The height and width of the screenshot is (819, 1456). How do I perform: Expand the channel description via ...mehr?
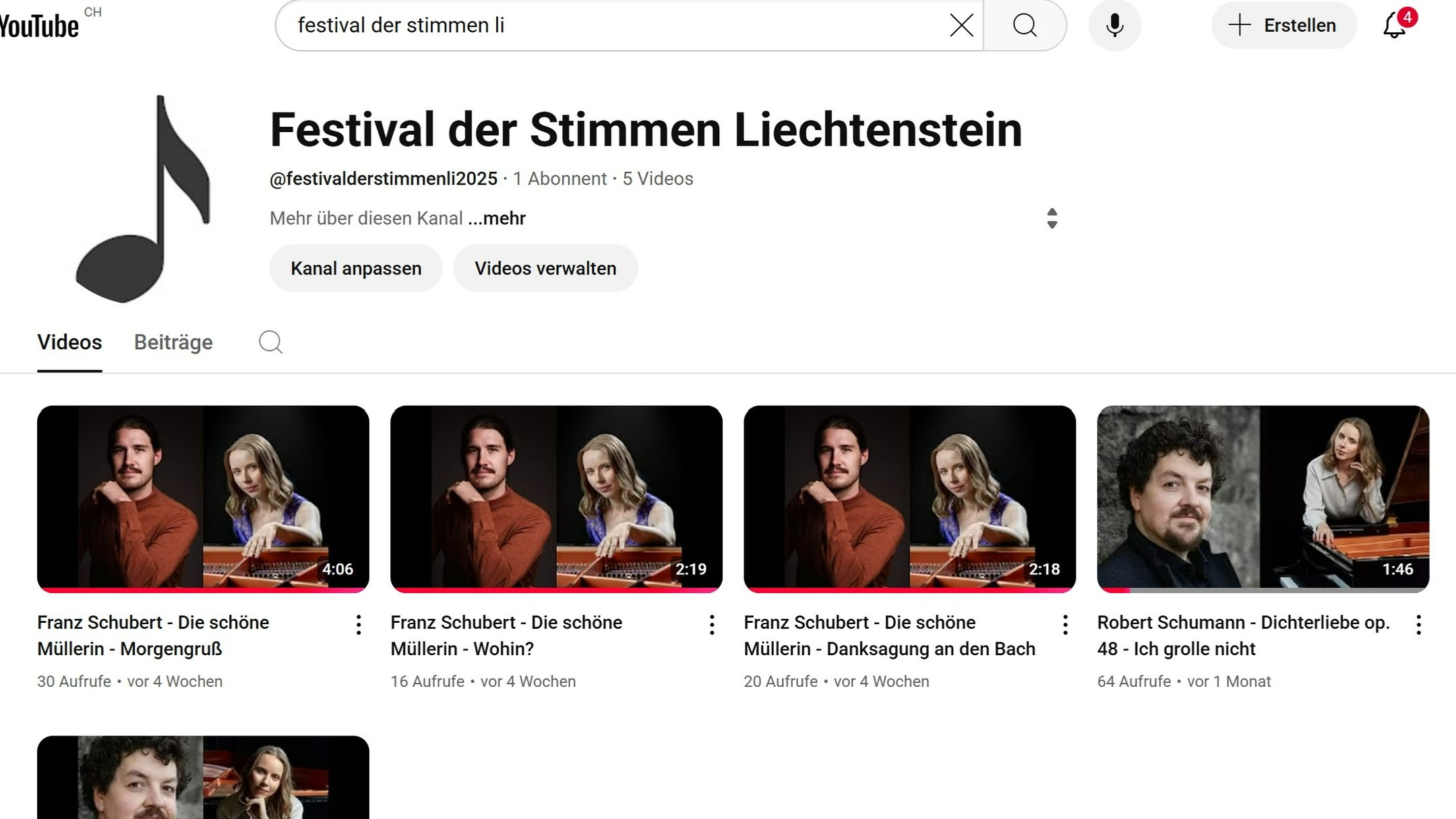(x=497, y=218)
